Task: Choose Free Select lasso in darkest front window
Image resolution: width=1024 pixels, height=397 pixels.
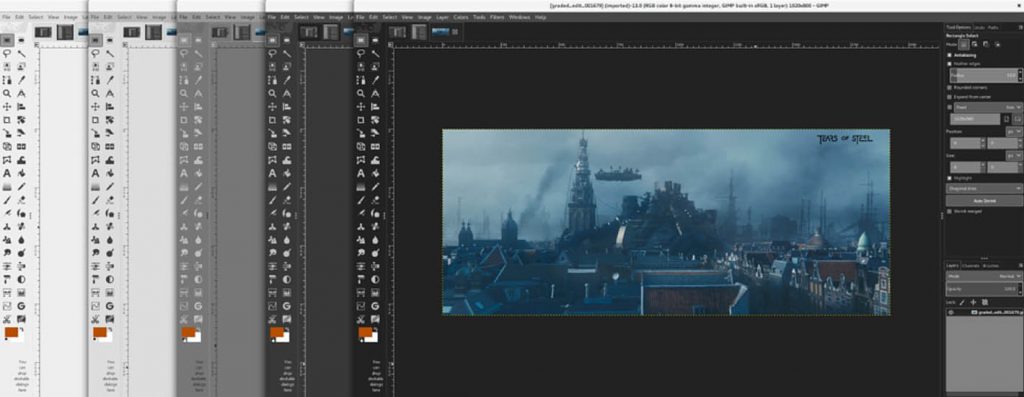Action: click(x=360, y=54)
